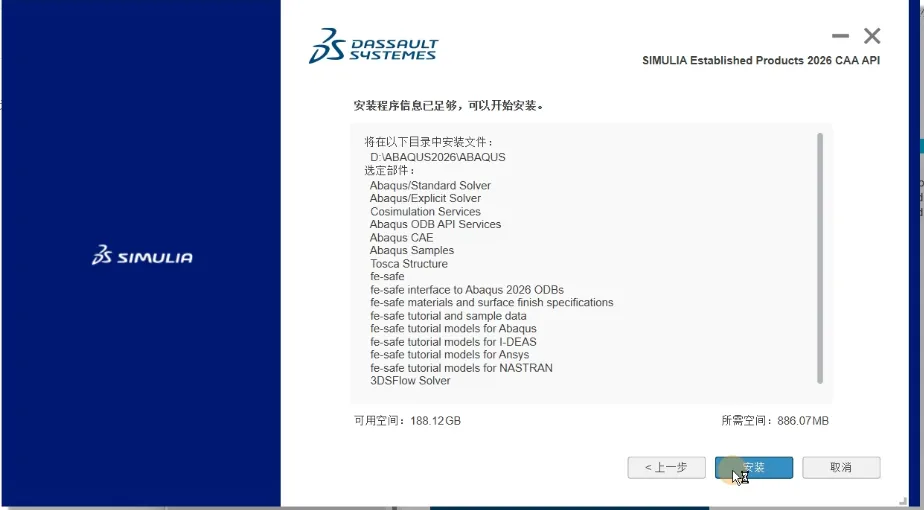Select the Abaqus/Standard Solver line

tap(430, 185)
